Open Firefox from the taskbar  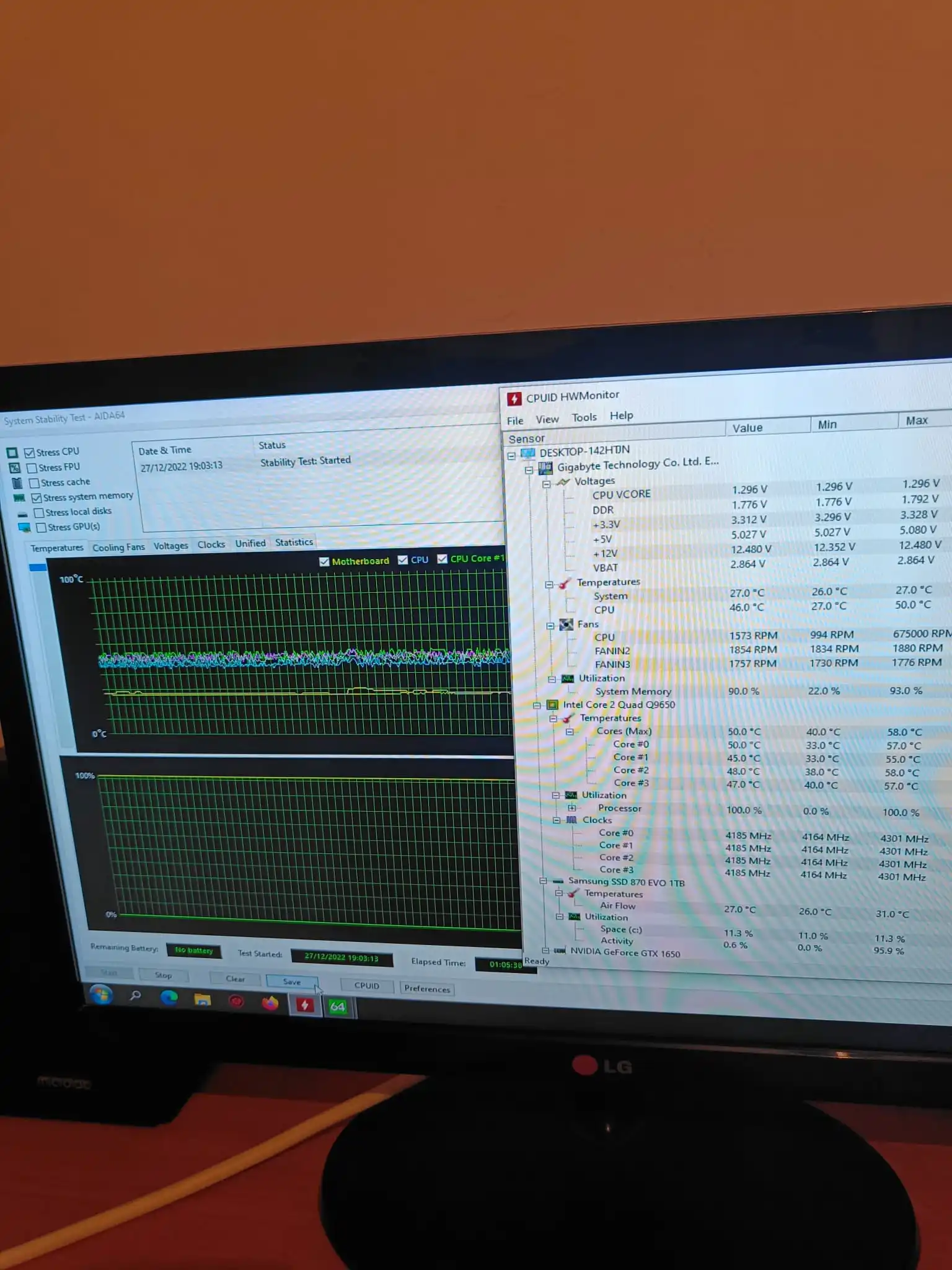click(x=270, y=1003)
